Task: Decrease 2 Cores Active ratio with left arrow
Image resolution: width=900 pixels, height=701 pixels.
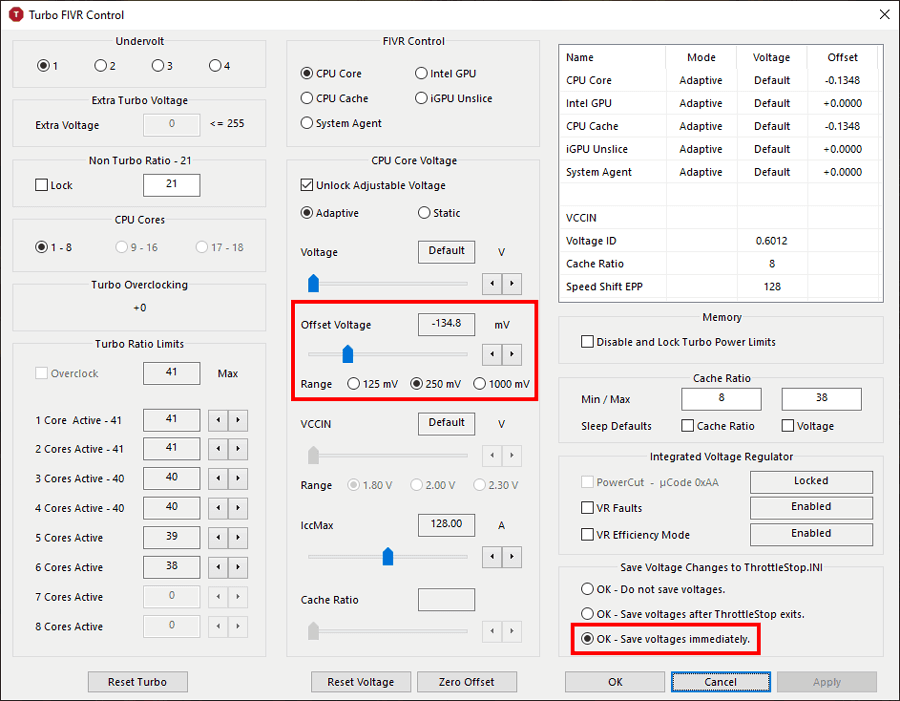Action: (x=218, y=449)
